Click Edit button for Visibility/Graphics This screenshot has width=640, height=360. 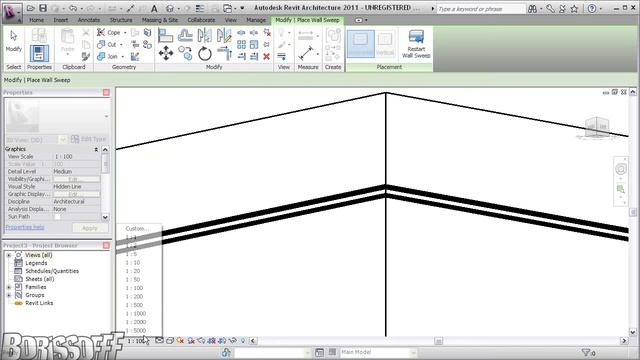(x=76, y=179)
